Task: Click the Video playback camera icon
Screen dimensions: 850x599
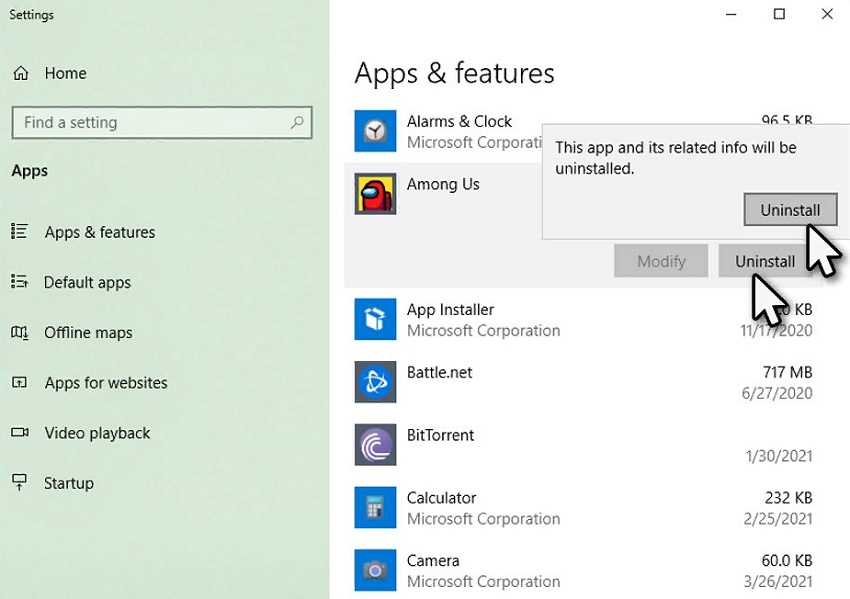Action: click(20, 433)
